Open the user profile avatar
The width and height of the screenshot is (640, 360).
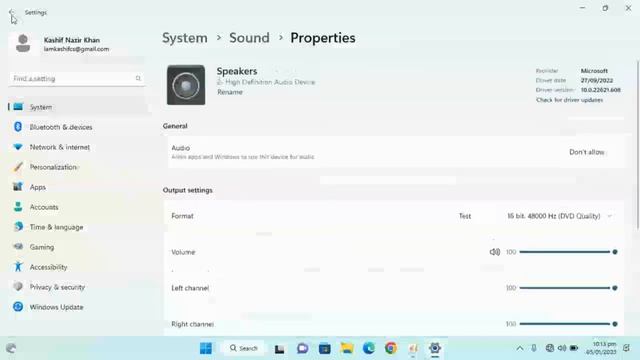pos(23,43)
